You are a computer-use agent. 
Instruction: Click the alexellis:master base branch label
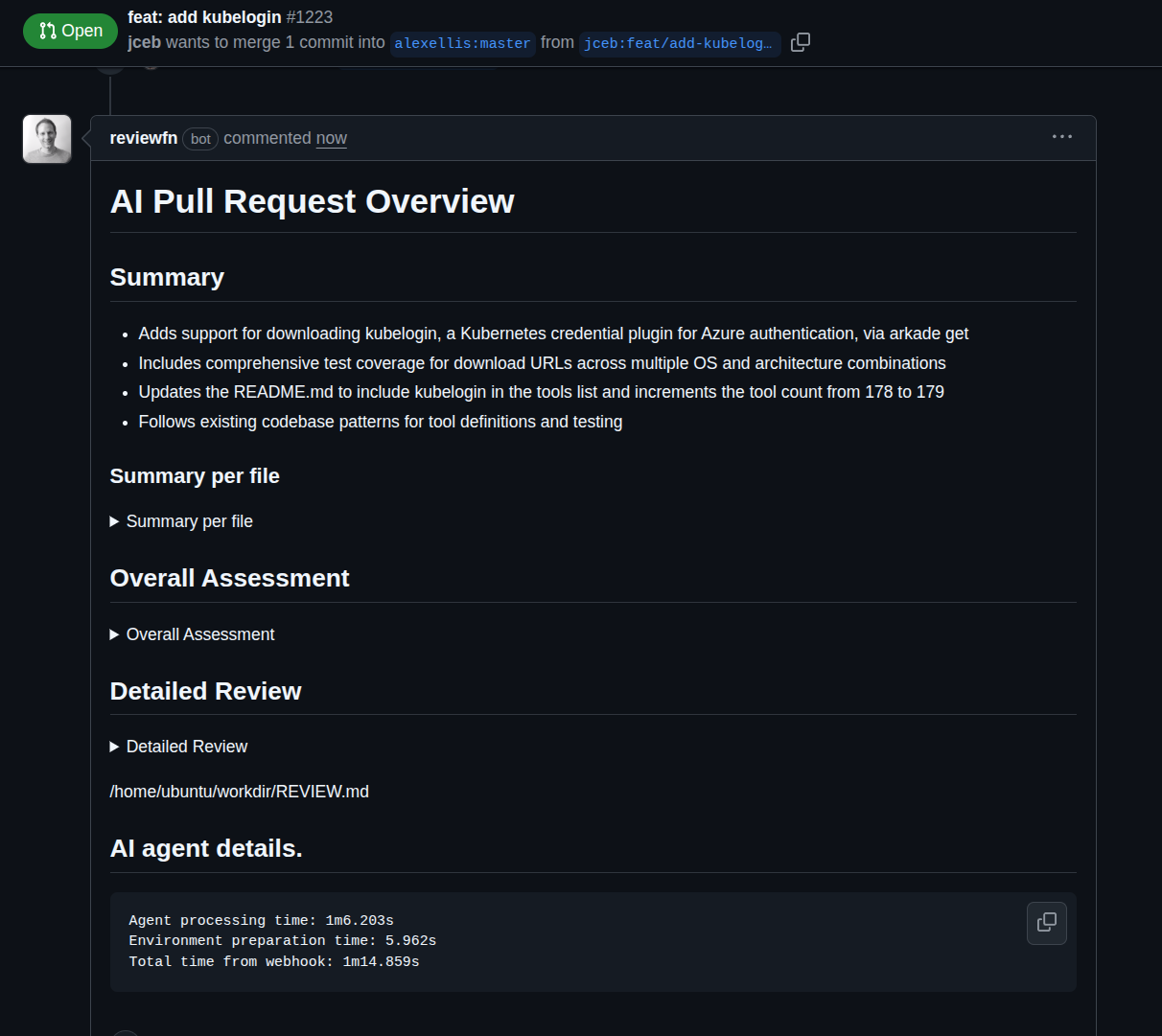[x=462, y=43]
